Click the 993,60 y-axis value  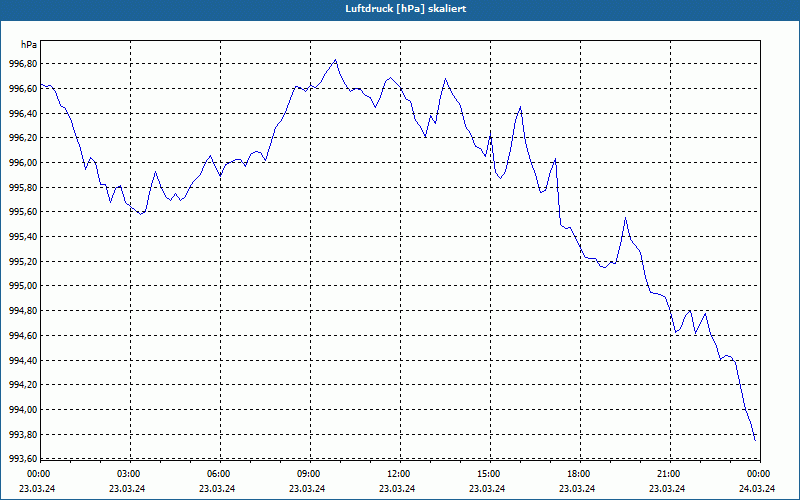22,458
